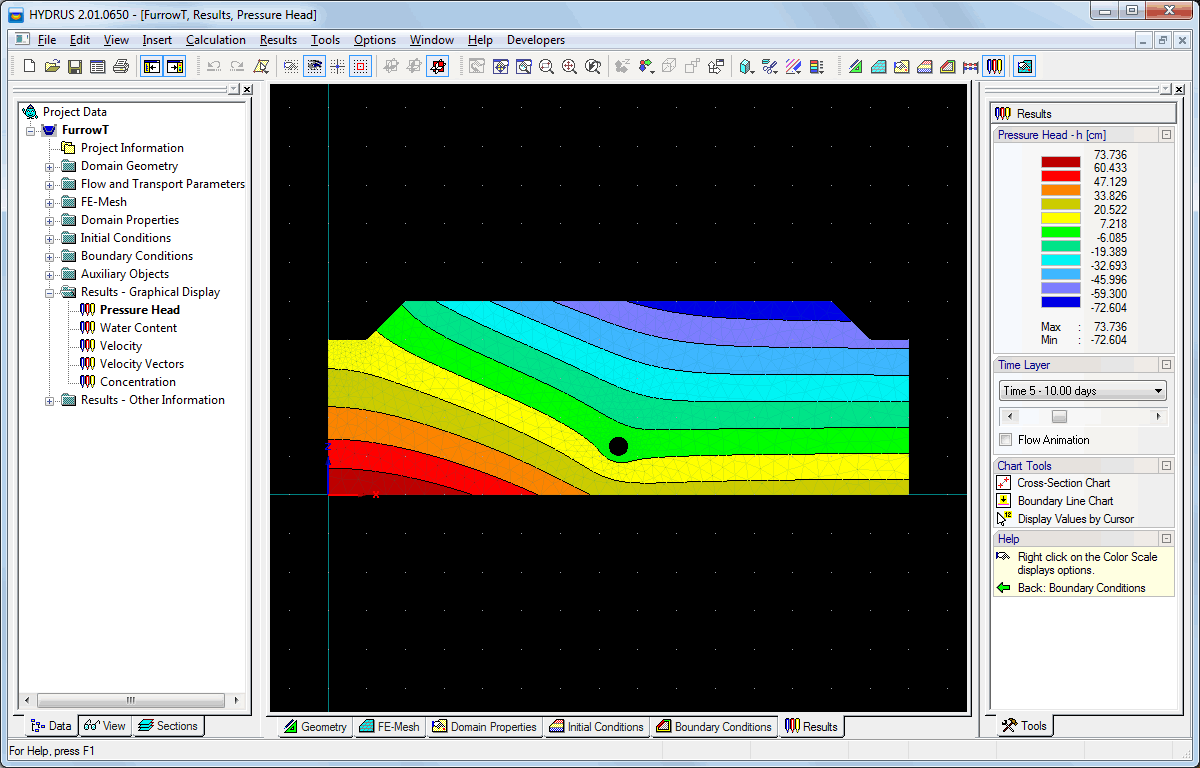Click the color scale display options icon
1200x768 pixels.
point(817,67)
